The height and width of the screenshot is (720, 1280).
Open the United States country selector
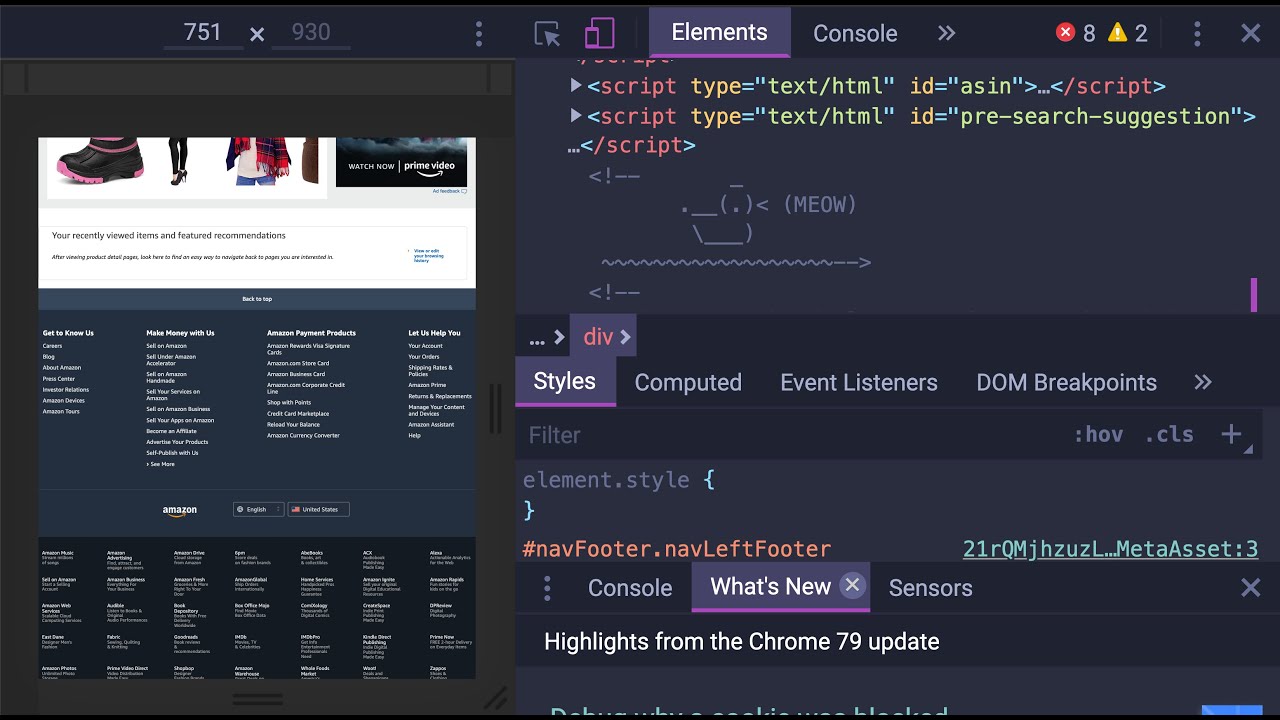click(x=318, y=509)
